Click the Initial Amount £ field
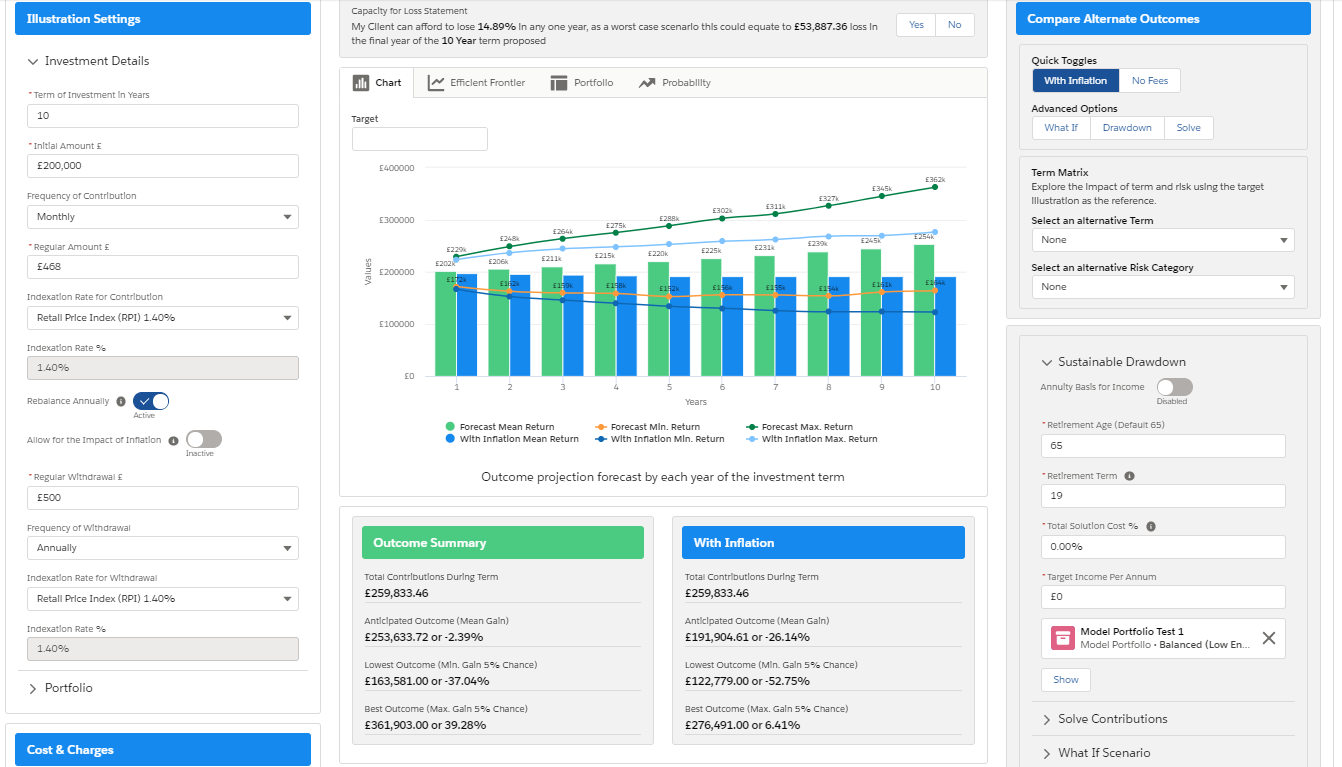Image resolution: width=1342 pixels, height=767 pixels. 163,166
